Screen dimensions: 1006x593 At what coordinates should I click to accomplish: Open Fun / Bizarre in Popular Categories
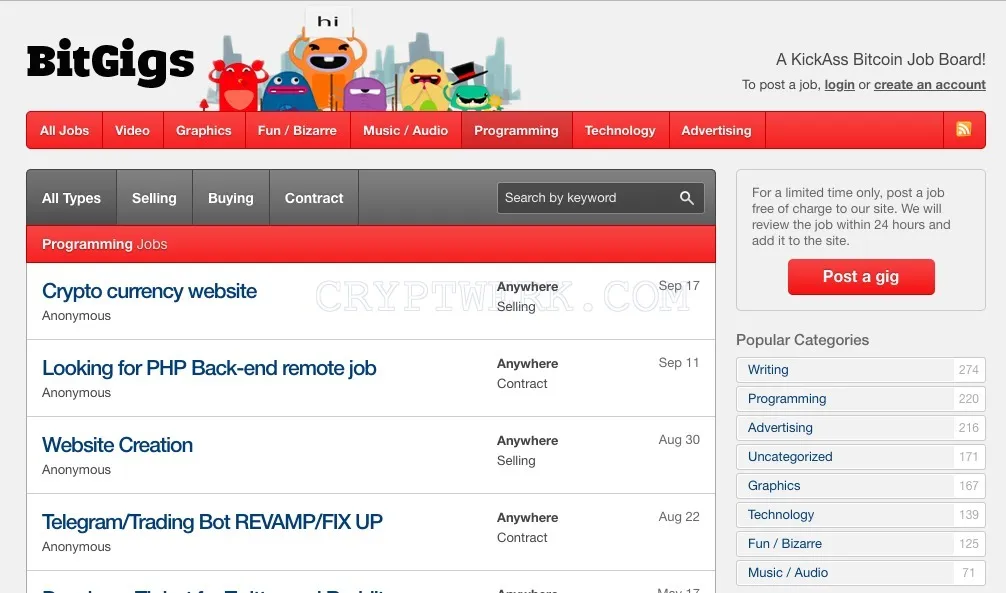tap(860, 544)
